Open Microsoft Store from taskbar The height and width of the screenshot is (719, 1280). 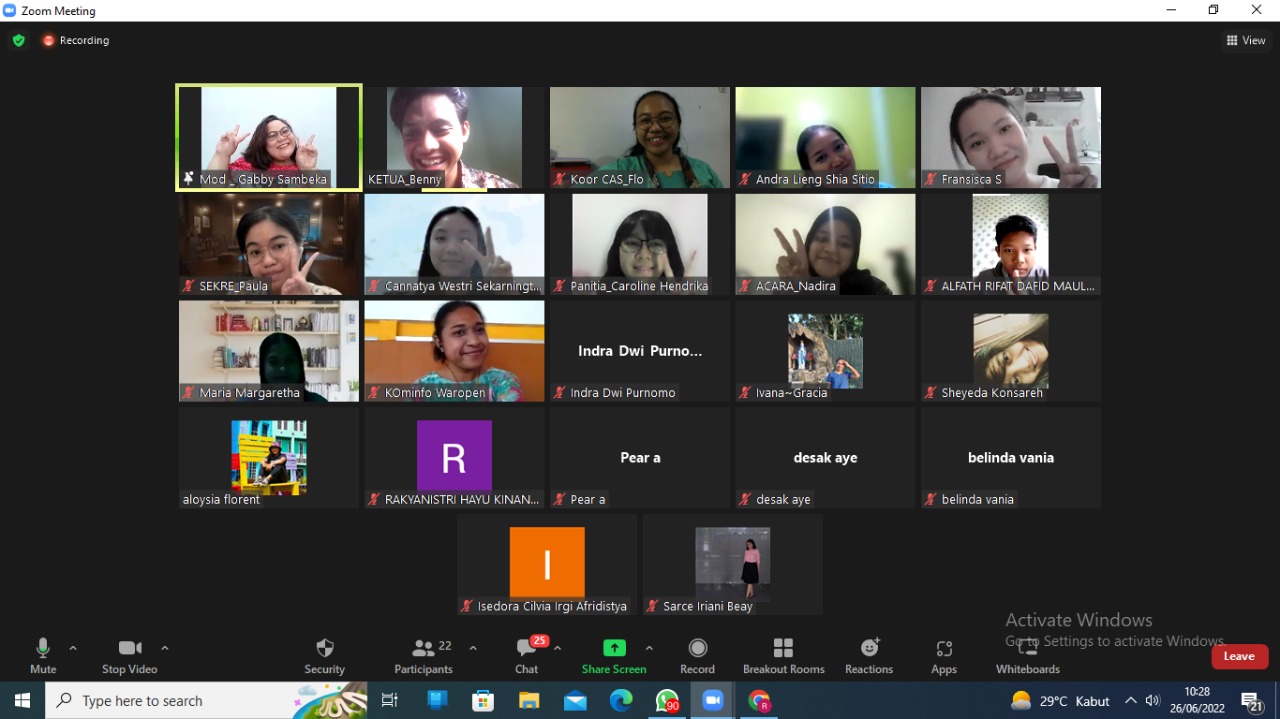click(x=483, y=700)
